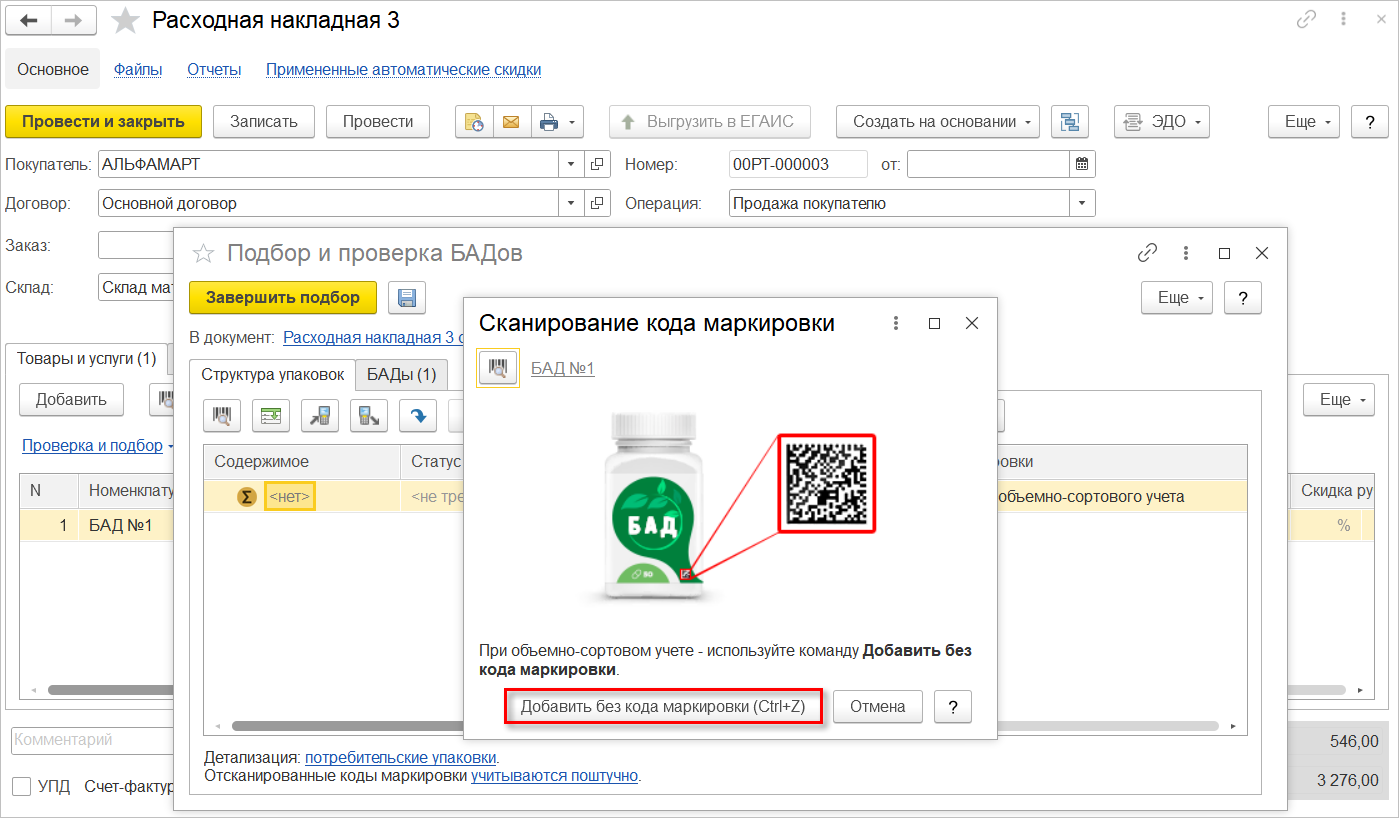The image size is (1399, 818).
Task: Open the потребительские упаковки link
Action: [x=401, y=757]
